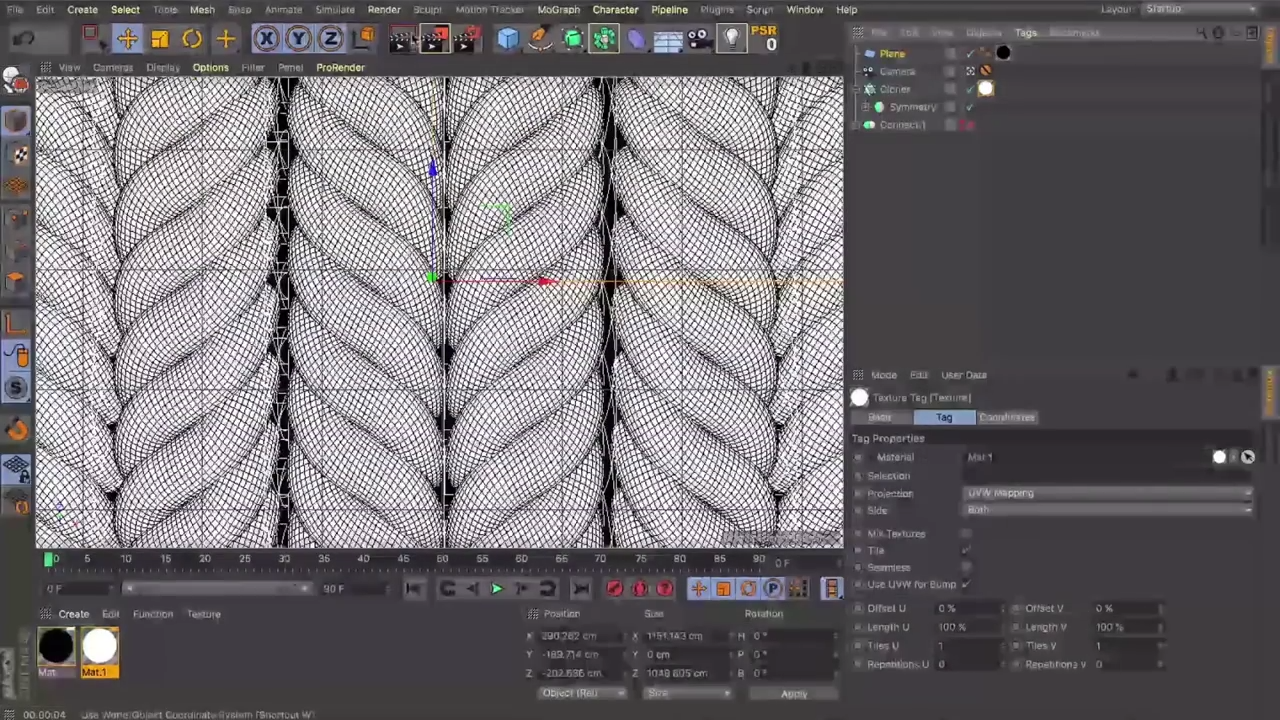This screenshot has width=1280, height=720.
Task: Select the Cube primitive icon in the toolbar
Action: pyautogui.click(x=508, y=38)
